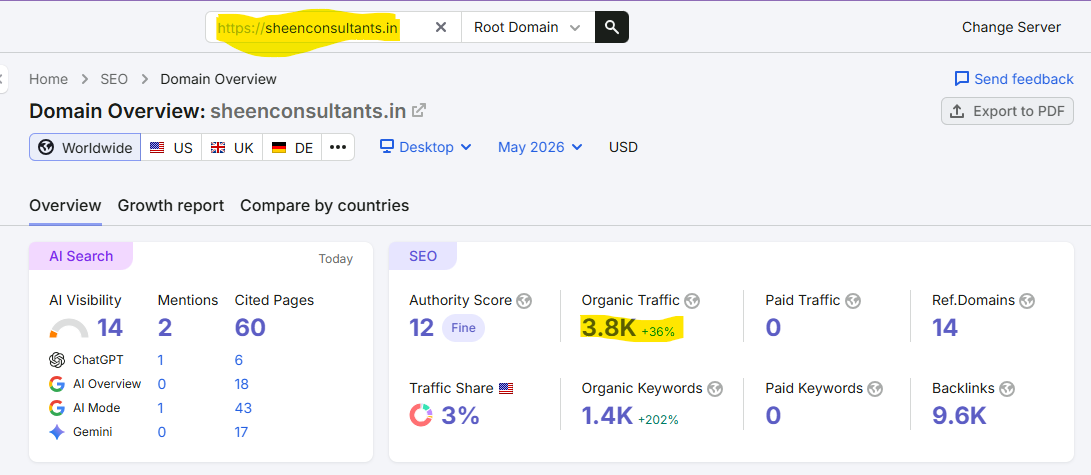The height and width of the screenshot is (475, 1091).
Task: Click USD currency label
Action: click(x=623, y=147)
